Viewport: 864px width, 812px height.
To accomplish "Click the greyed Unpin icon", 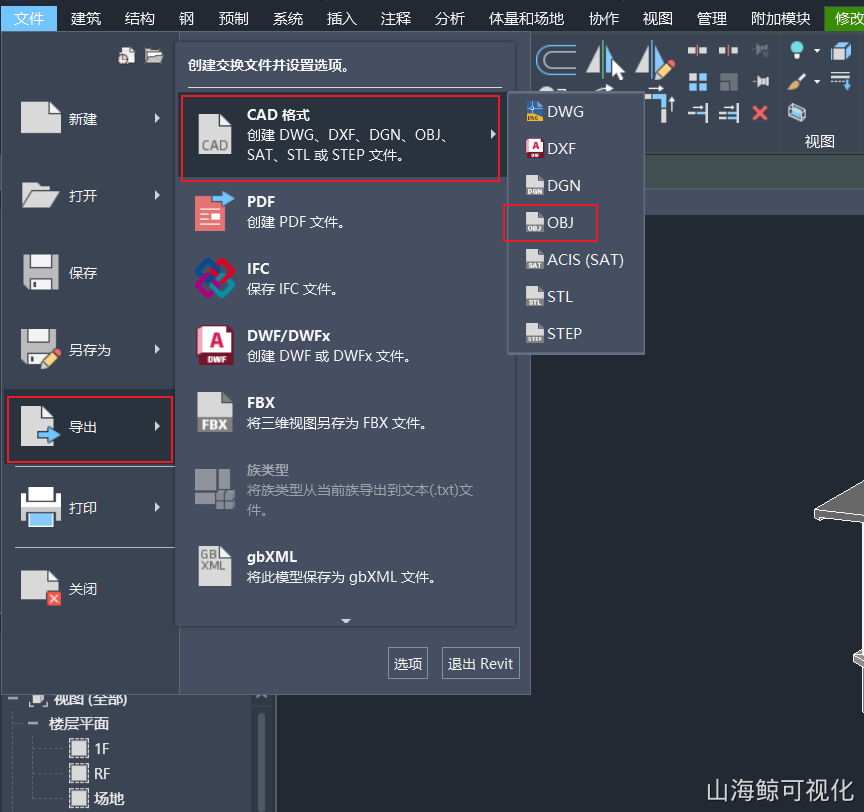I will coord(760,51).
